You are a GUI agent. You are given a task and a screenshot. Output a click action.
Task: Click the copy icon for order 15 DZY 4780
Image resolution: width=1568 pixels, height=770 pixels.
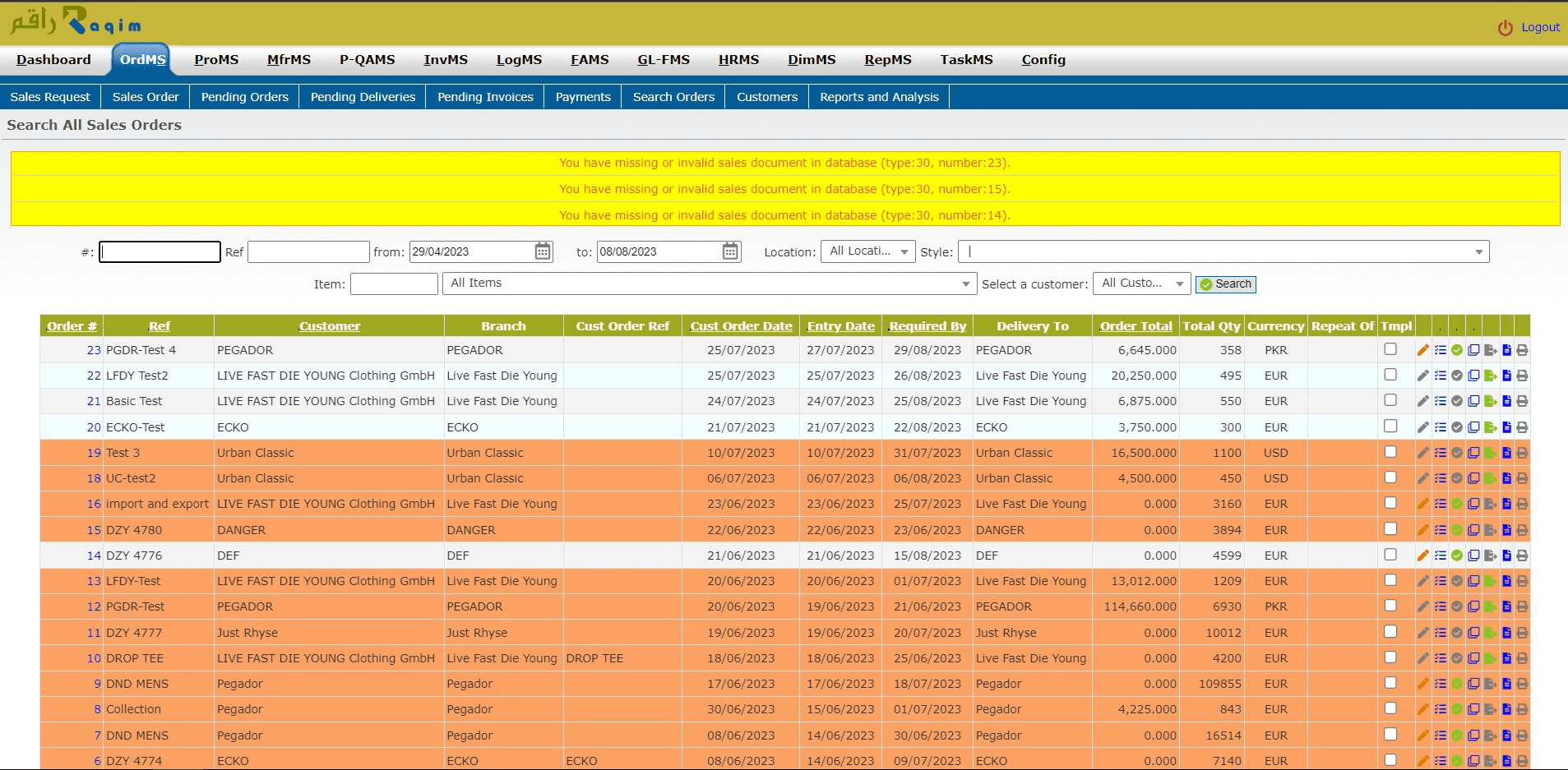coord(1473,530)
